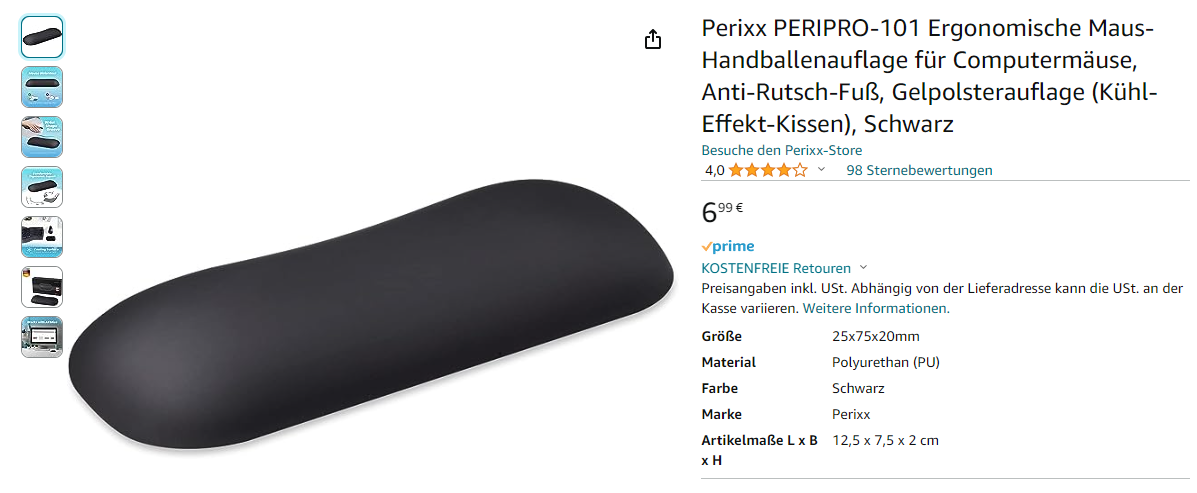Viewport: 1197px width, 493px height.
Task: Select the first thumbnail with plain wrist rest
Action: click(x=42, y=37)
